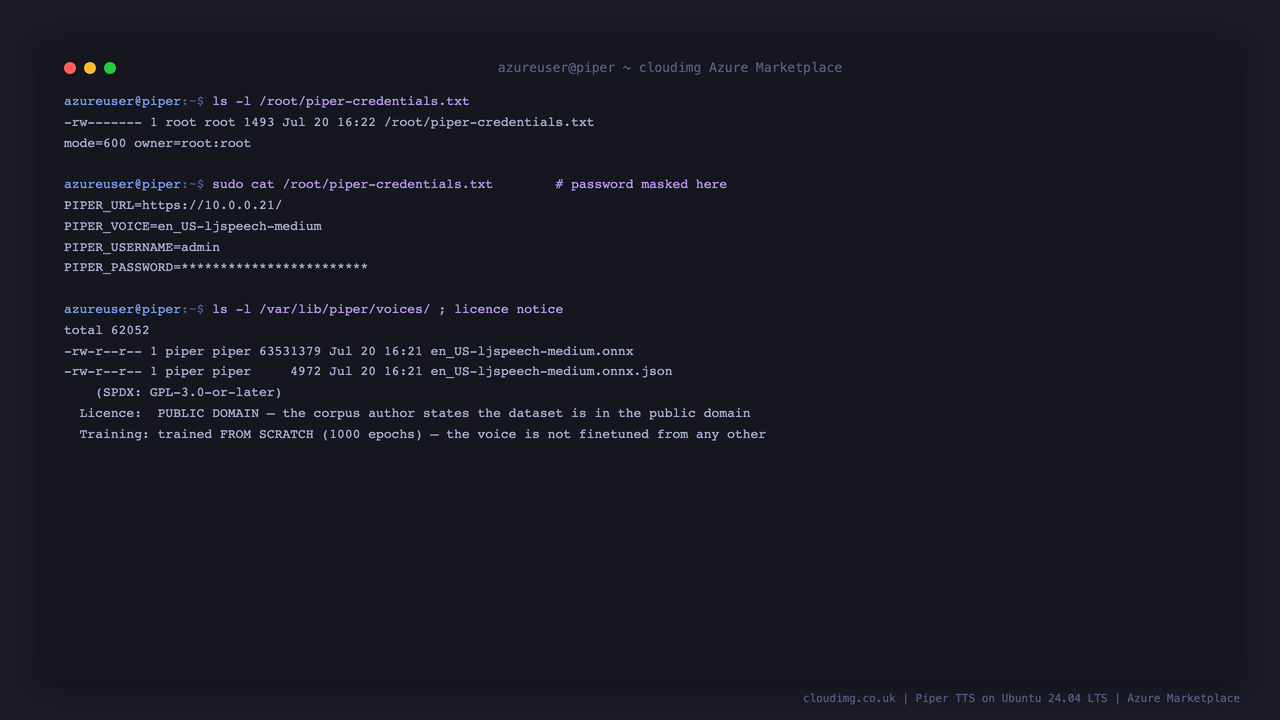Viewport: 1280px width, 720px height.
Task: Click the 'Licence: PUBLIC DOMAIN' line
Action: 415,413
